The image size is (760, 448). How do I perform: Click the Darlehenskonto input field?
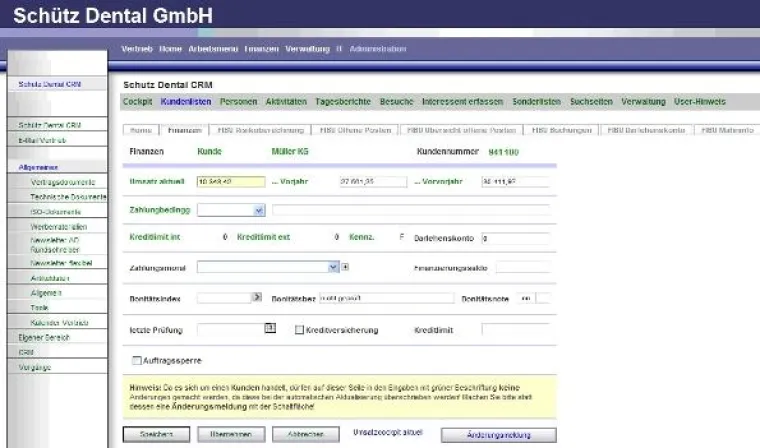(x=515, y=239)
